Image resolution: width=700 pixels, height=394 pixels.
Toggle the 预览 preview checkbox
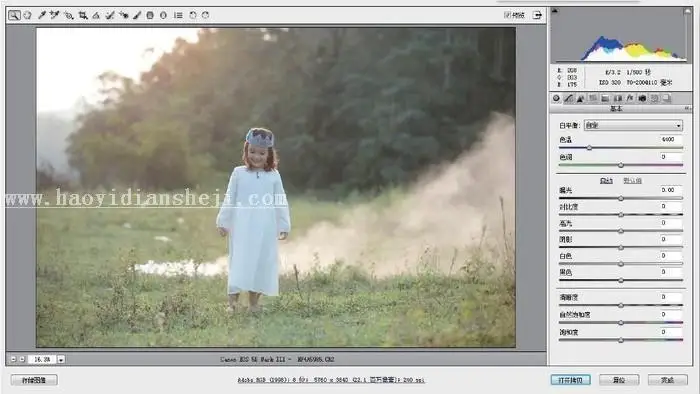click(507, 15)
